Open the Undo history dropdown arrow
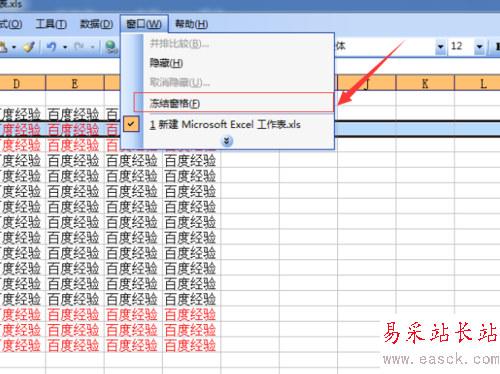 tap(65, 47)
